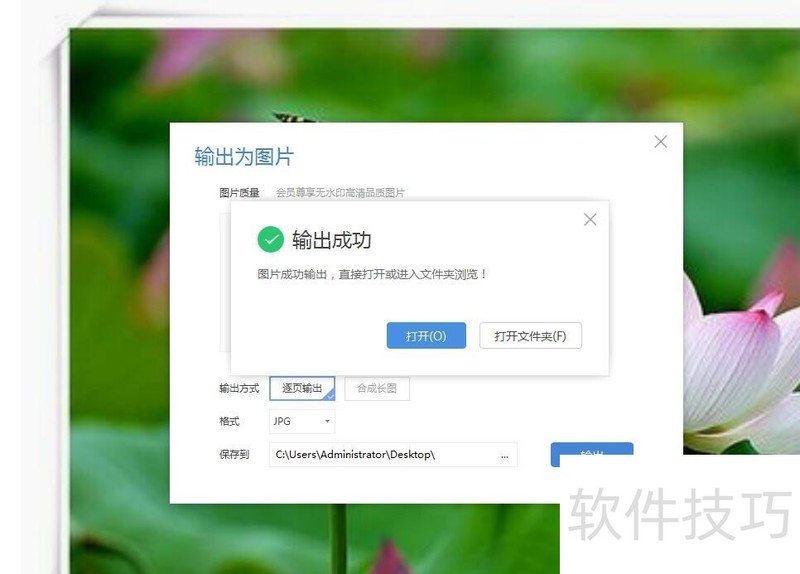
Task: Open the output folder with 打开文件夹(F)
Action: coord(530,336)
